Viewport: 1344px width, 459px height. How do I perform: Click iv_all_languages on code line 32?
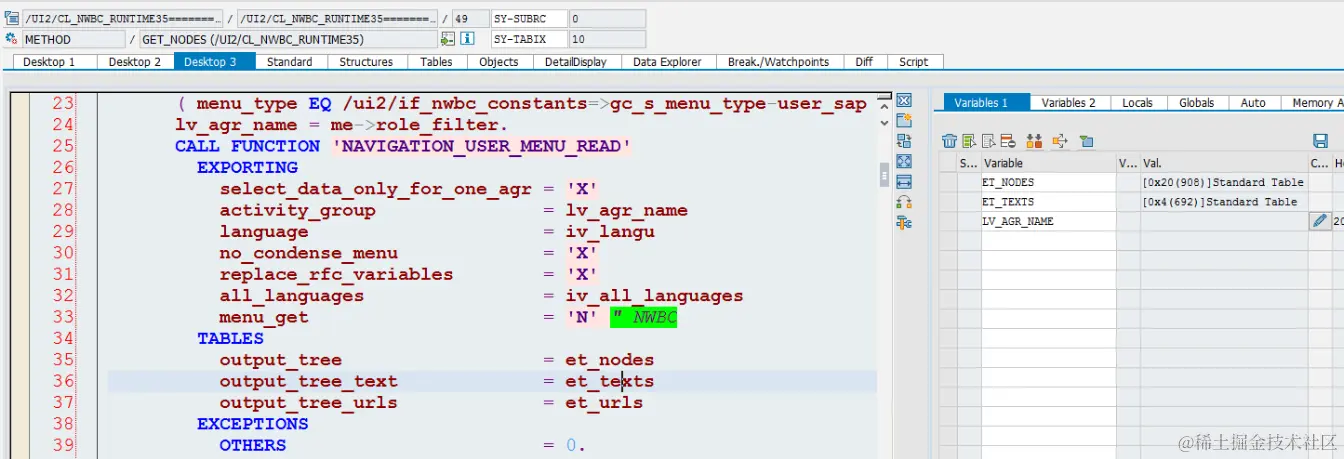pos(654,296)
